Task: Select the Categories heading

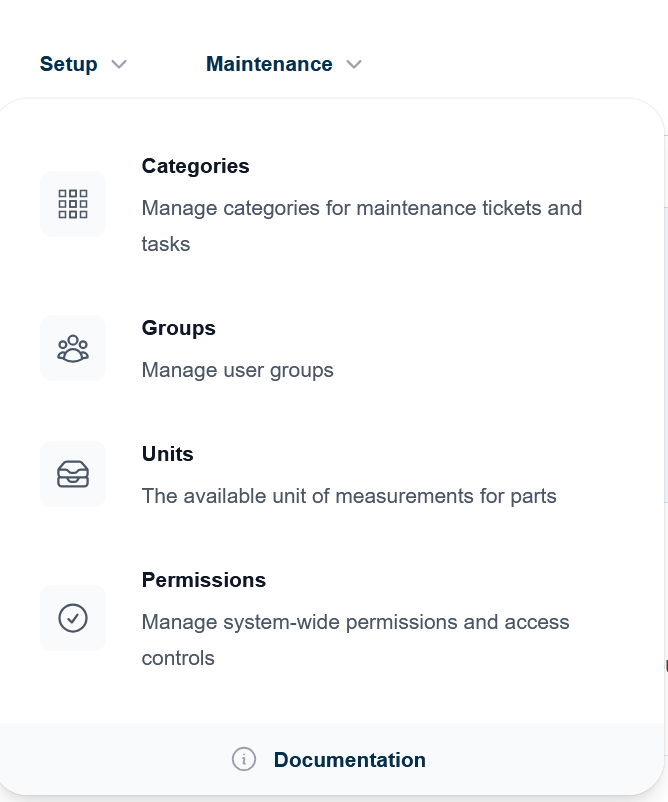Action: tap(195, 166)
